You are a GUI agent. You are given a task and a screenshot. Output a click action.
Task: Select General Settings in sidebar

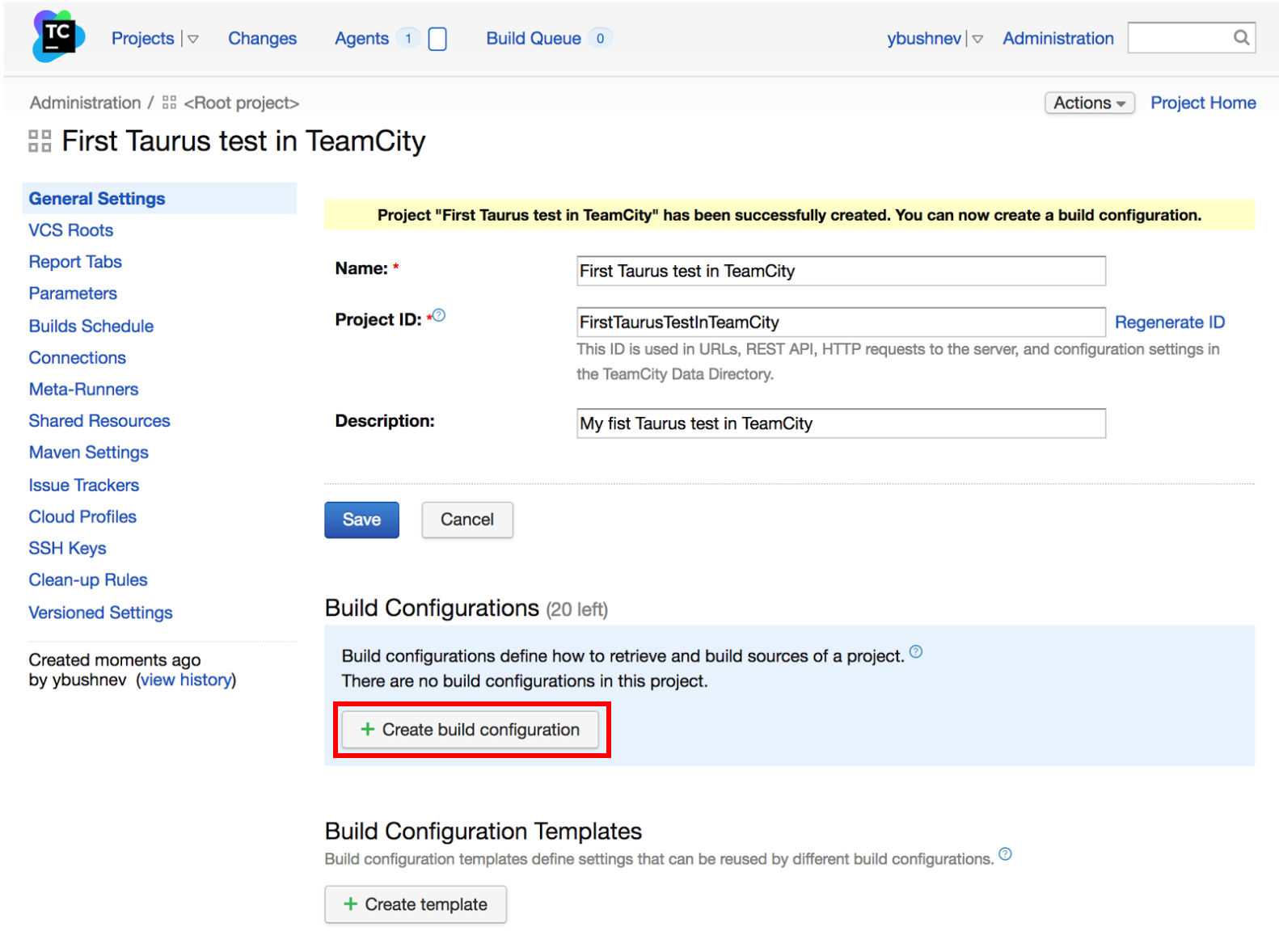159,198
